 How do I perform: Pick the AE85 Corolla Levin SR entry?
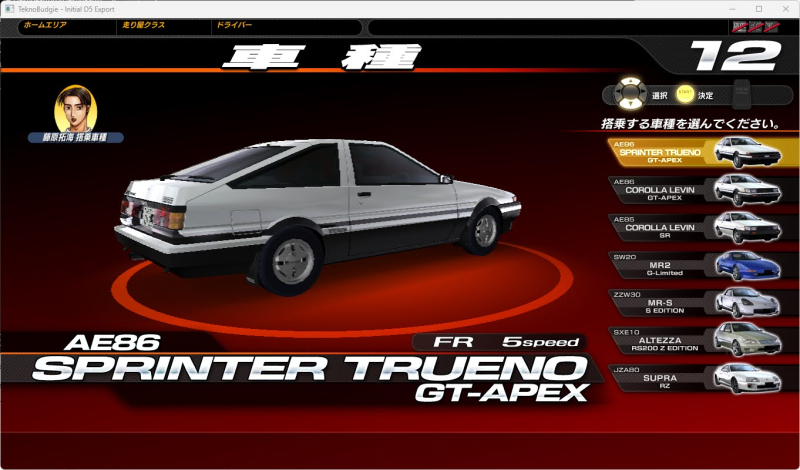(x=704, y=228)
